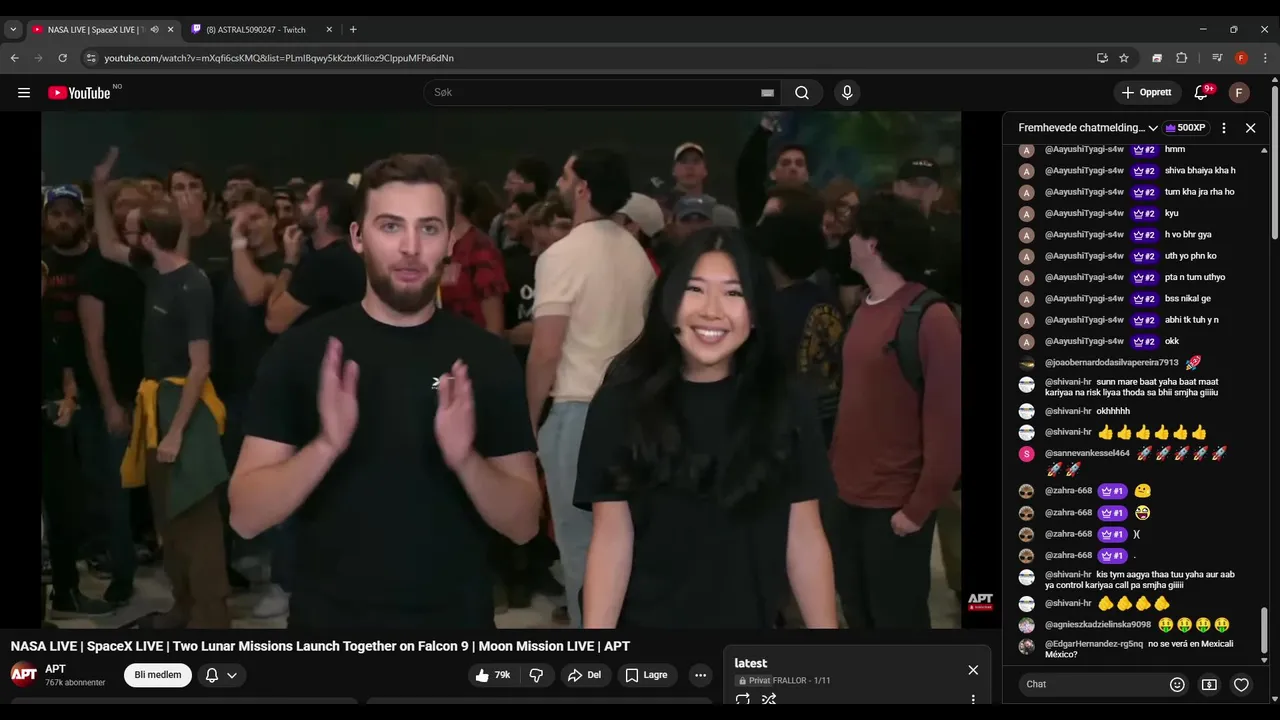
Task: Open a new browser tab
Action: [353, 30]
